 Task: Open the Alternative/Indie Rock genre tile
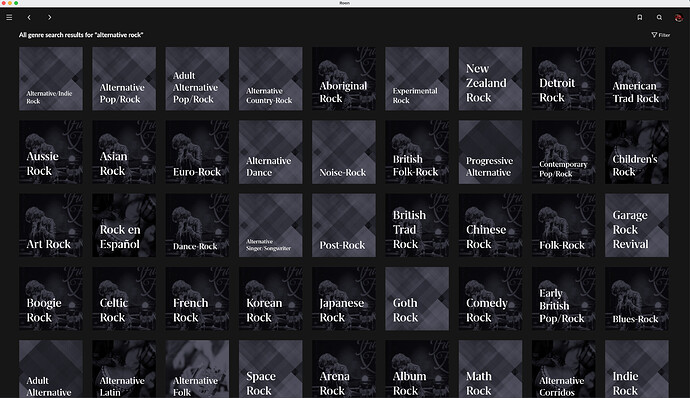51,79
